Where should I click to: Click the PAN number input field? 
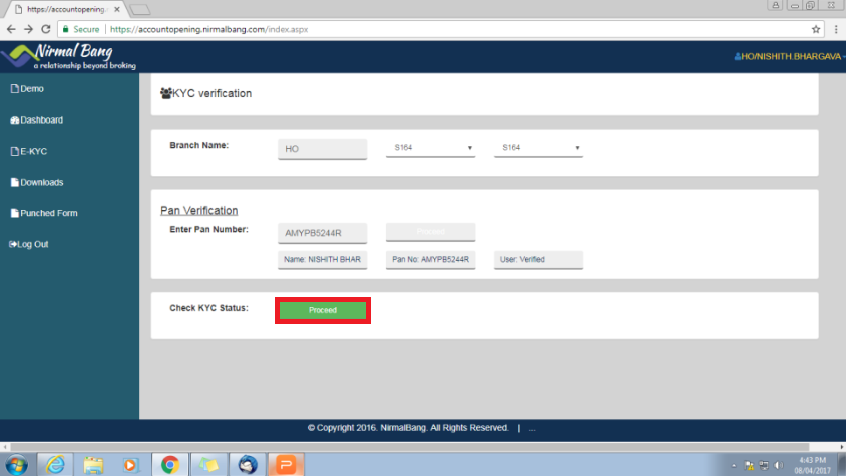point(323,232)
